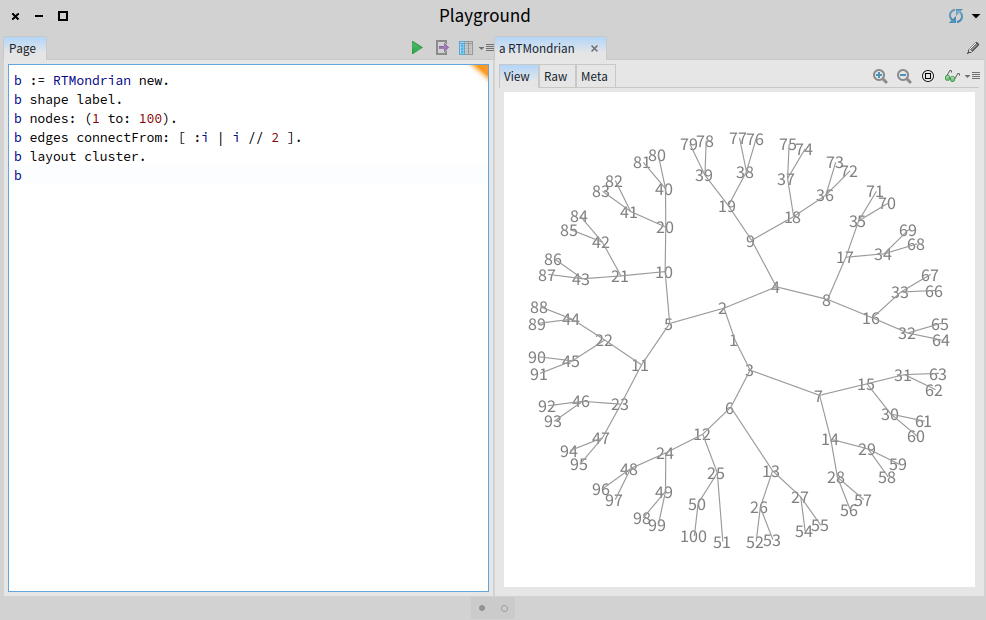Click the export/publish page icon
The height and width of the screenshot is (620, 986).
click(x=442, y=48)
